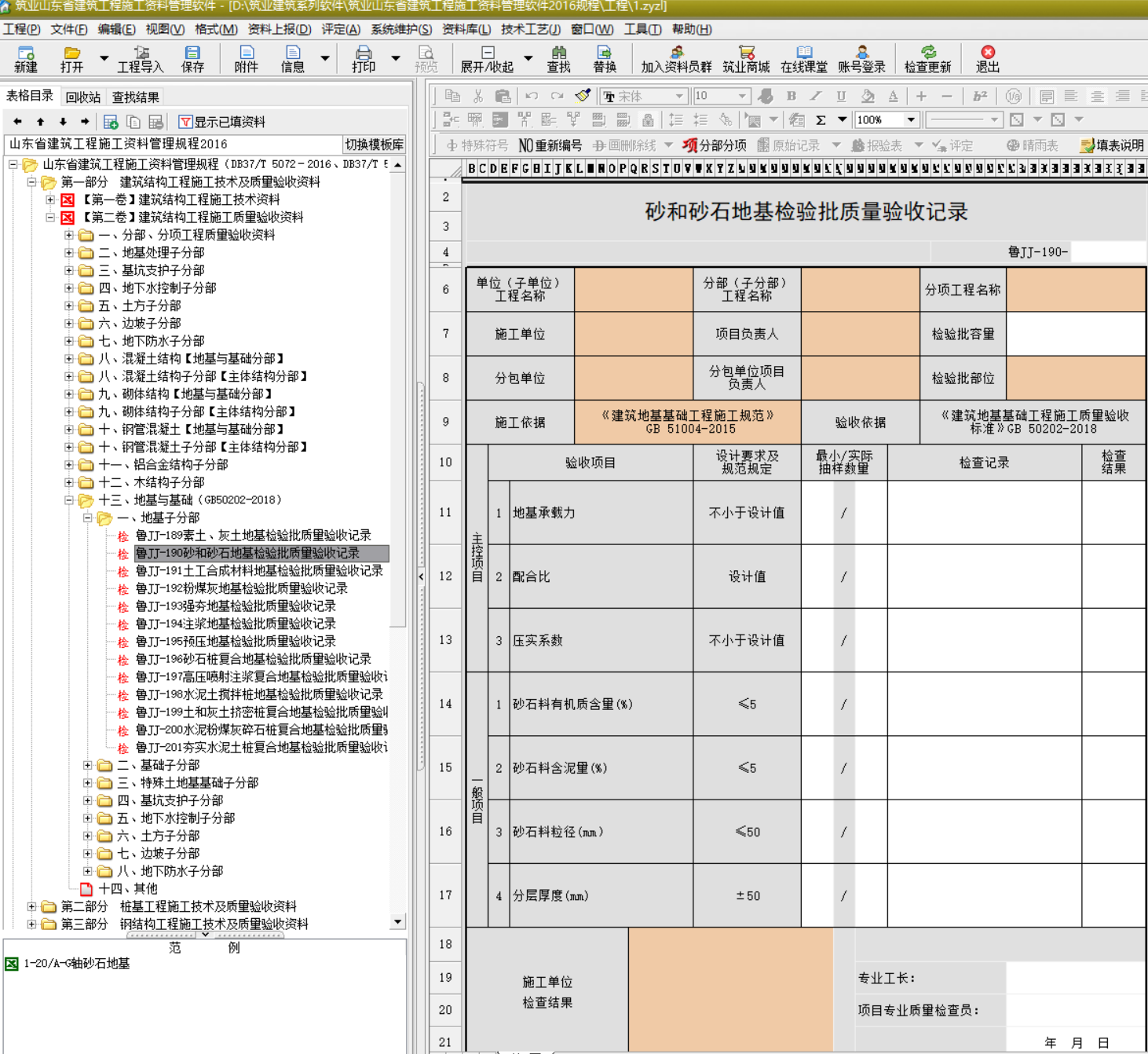Collapse the 十三、地基与基础 tree node
This screenshot has height=1054, width=1148.
pos(69,500)
